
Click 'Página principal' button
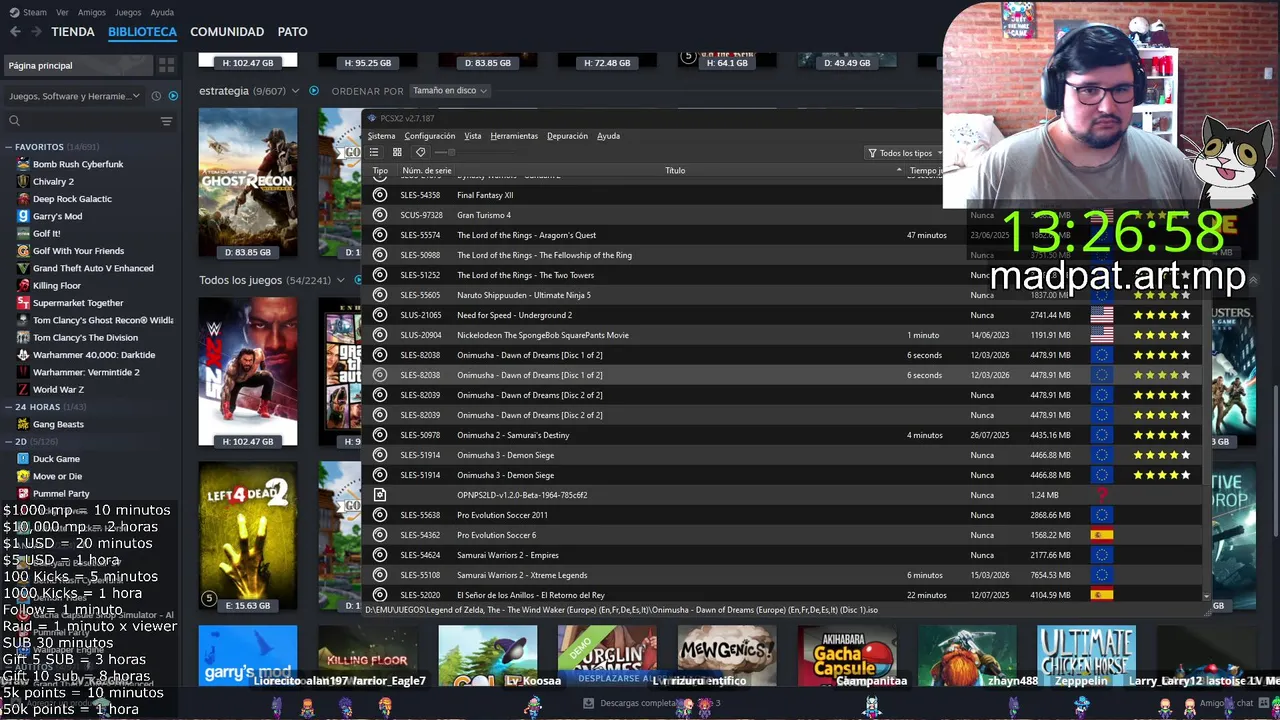[78, 65]
